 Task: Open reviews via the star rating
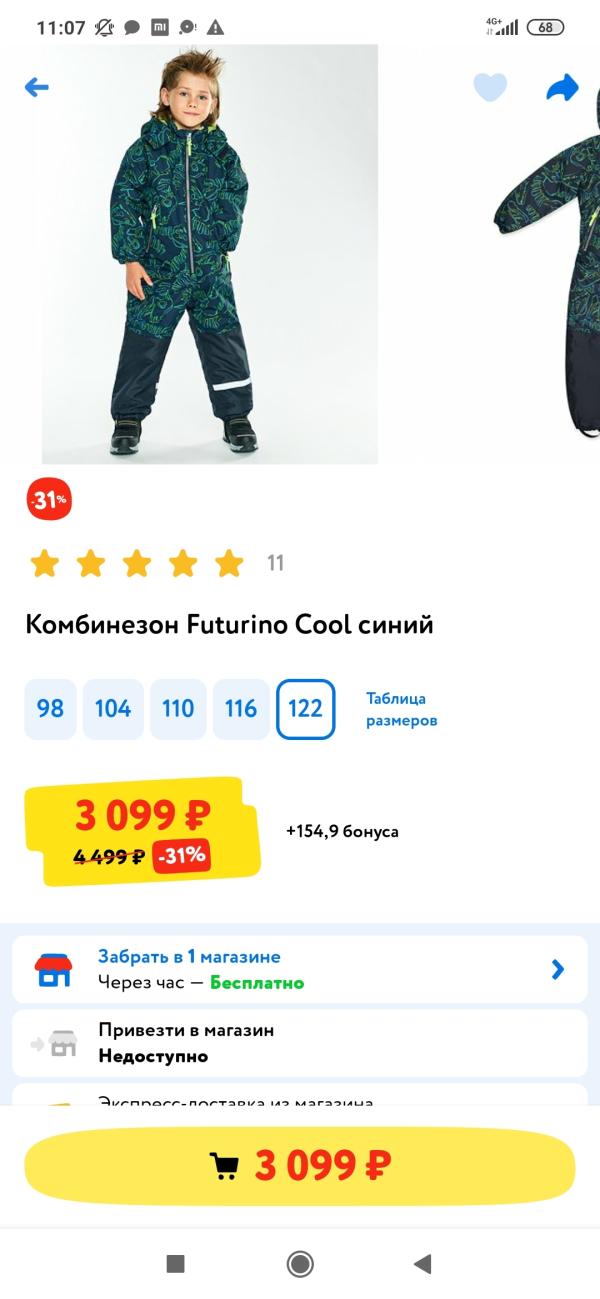pos(137,564)
